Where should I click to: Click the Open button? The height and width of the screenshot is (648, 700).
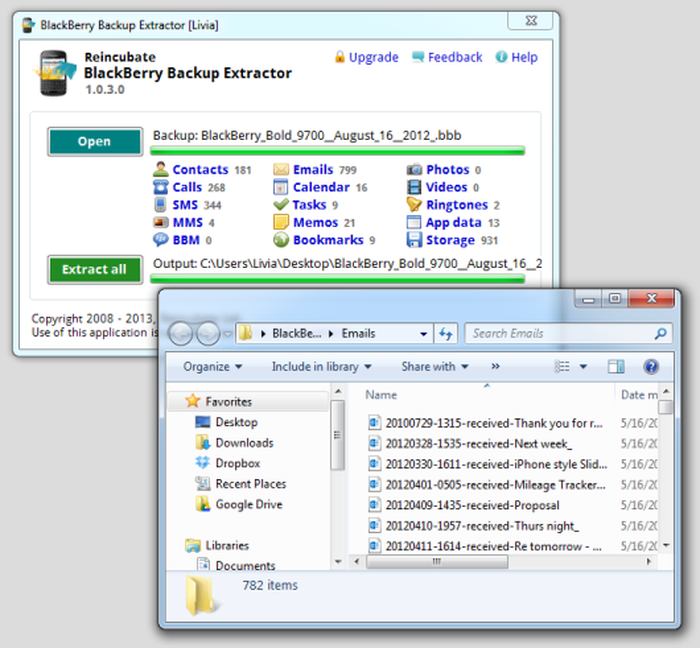point(95,141)
